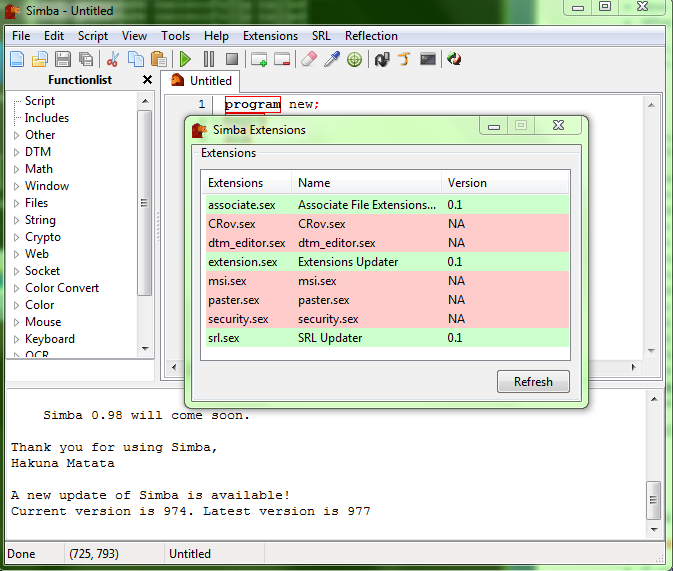
Task: Expand the Mouse tree node
Action: [x=16, y=322]
